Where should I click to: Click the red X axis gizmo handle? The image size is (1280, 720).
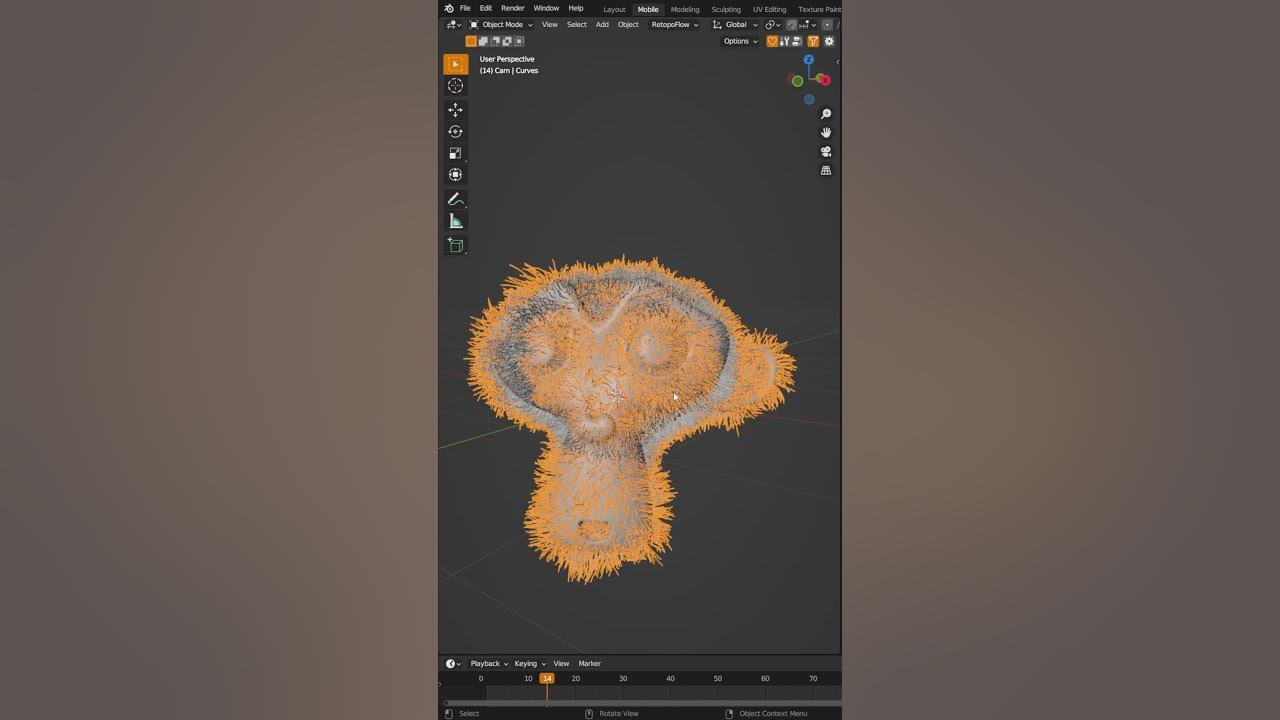(824, 80)
